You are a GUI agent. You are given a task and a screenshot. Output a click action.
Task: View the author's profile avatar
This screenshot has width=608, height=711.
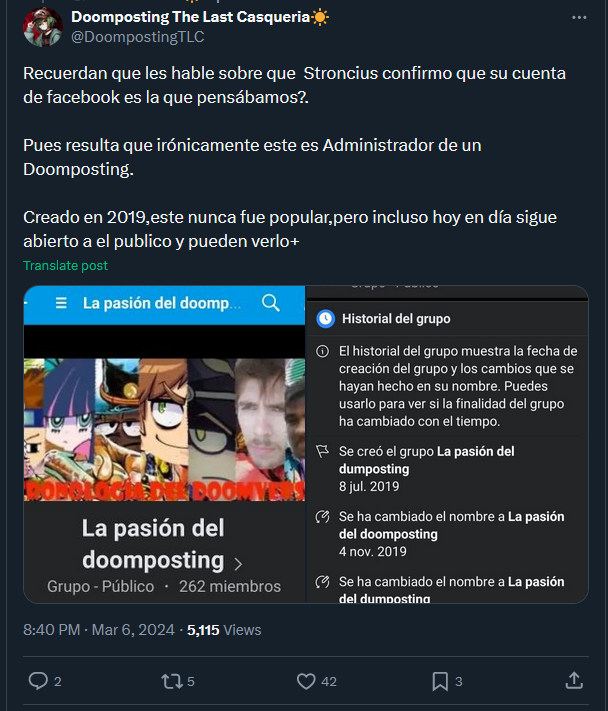click(43, 27)
